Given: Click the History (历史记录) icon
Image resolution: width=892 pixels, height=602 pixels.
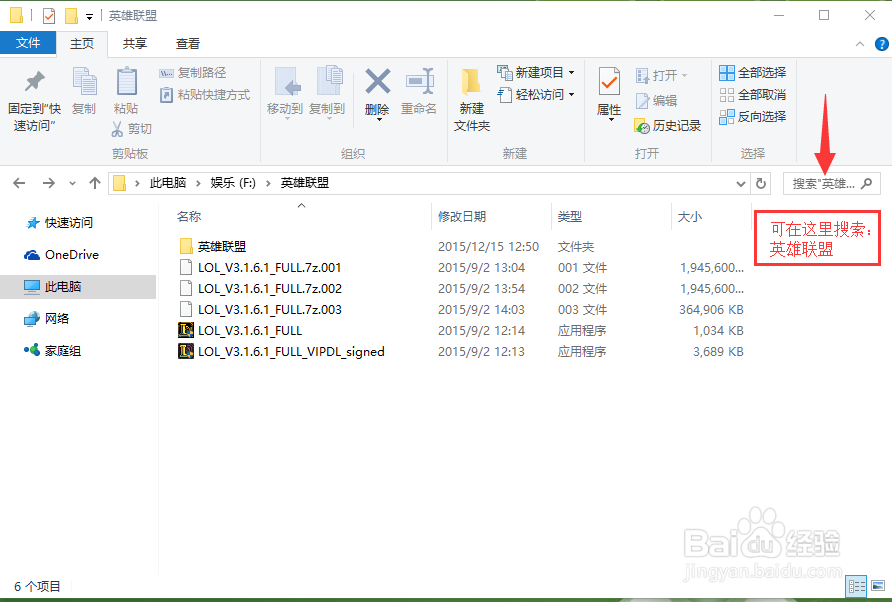Looking at the screenshot, I should point(642,126).
